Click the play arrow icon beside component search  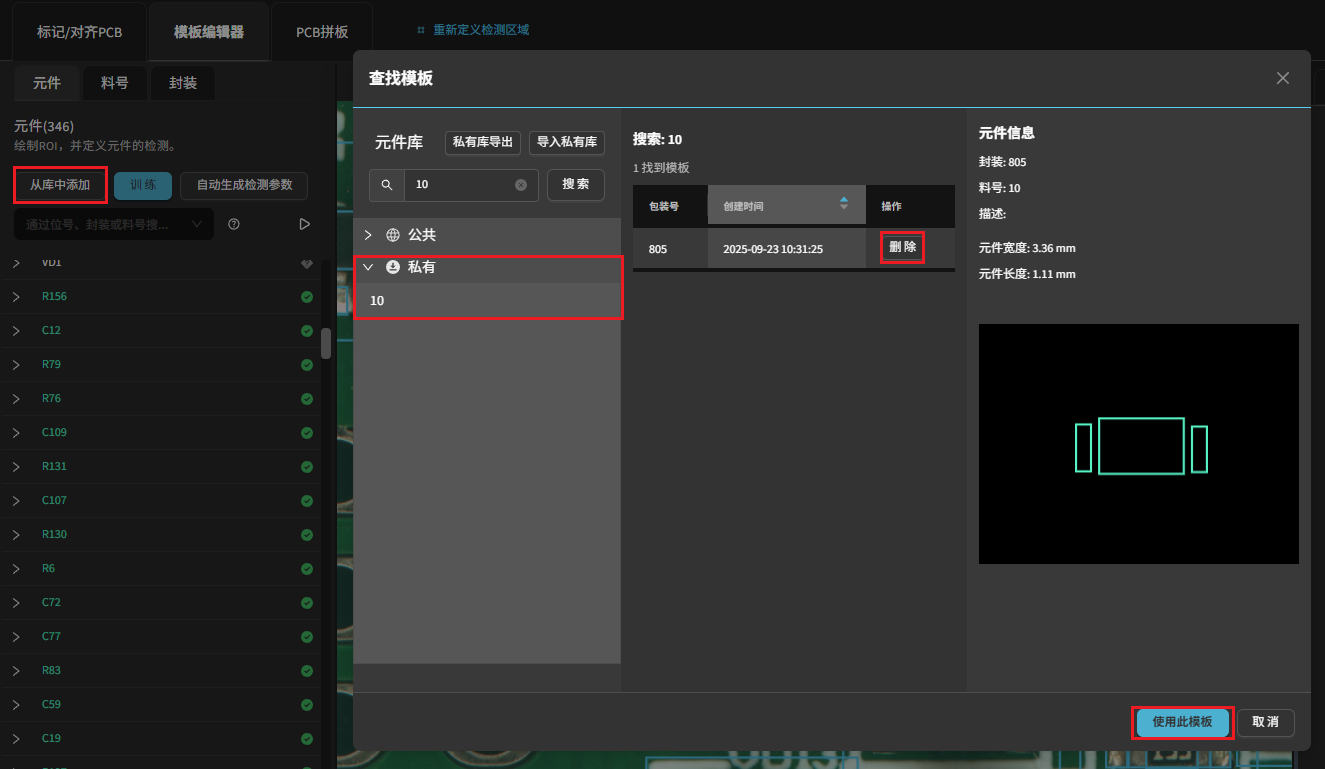[x=305, y=224]
